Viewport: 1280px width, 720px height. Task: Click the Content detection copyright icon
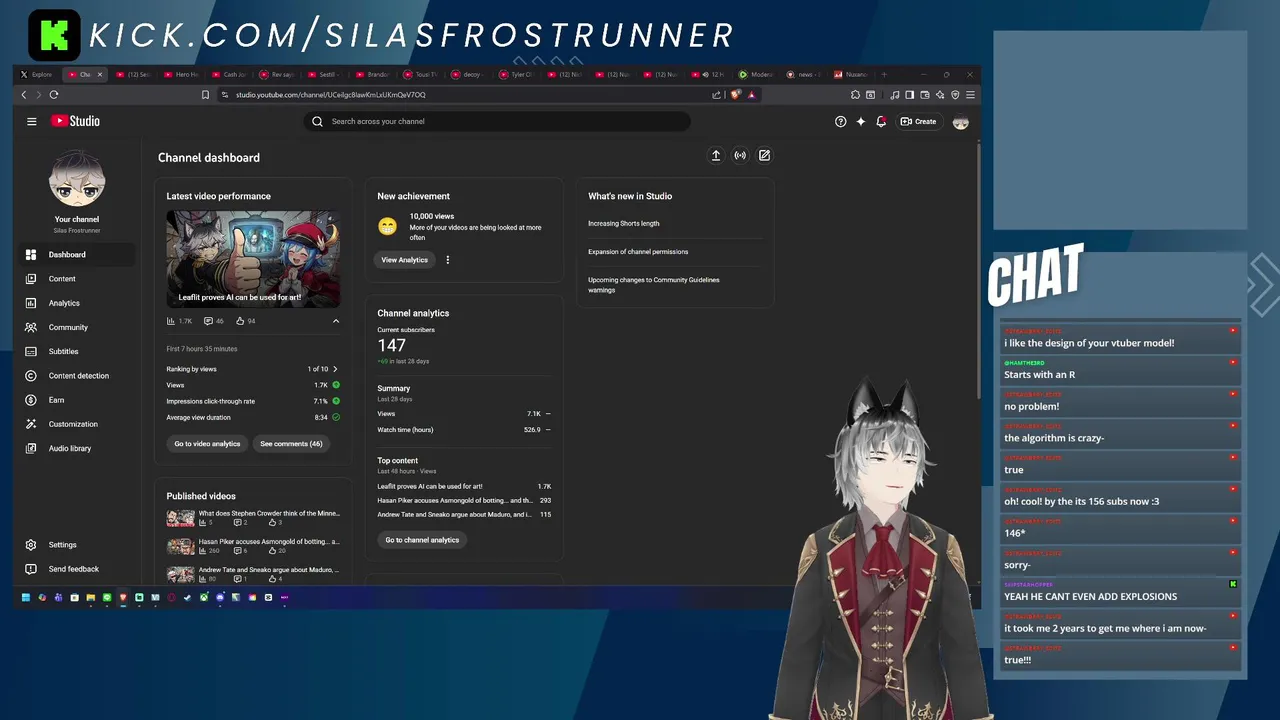pyautogui.click(x=31, y=376)
